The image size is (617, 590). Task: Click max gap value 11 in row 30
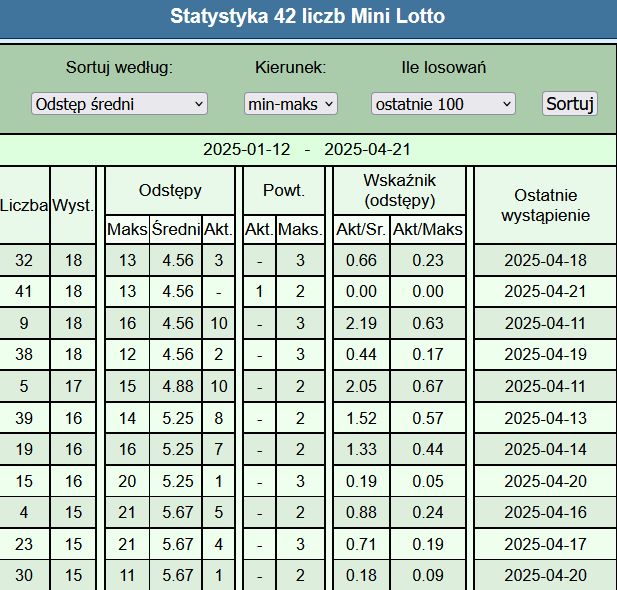127,575
